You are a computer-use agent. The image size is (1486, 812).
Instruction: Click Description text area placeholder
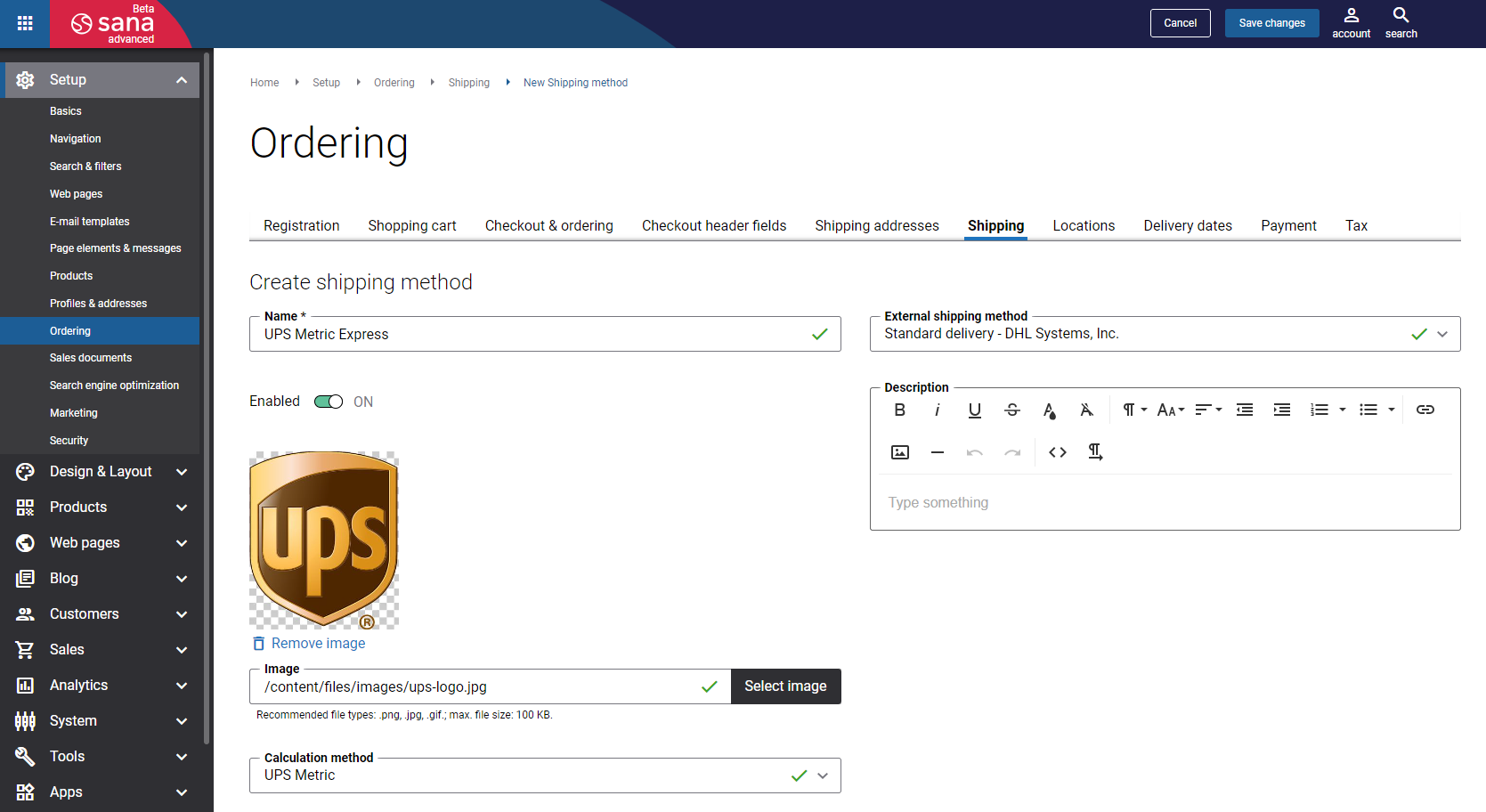(938, 503)
